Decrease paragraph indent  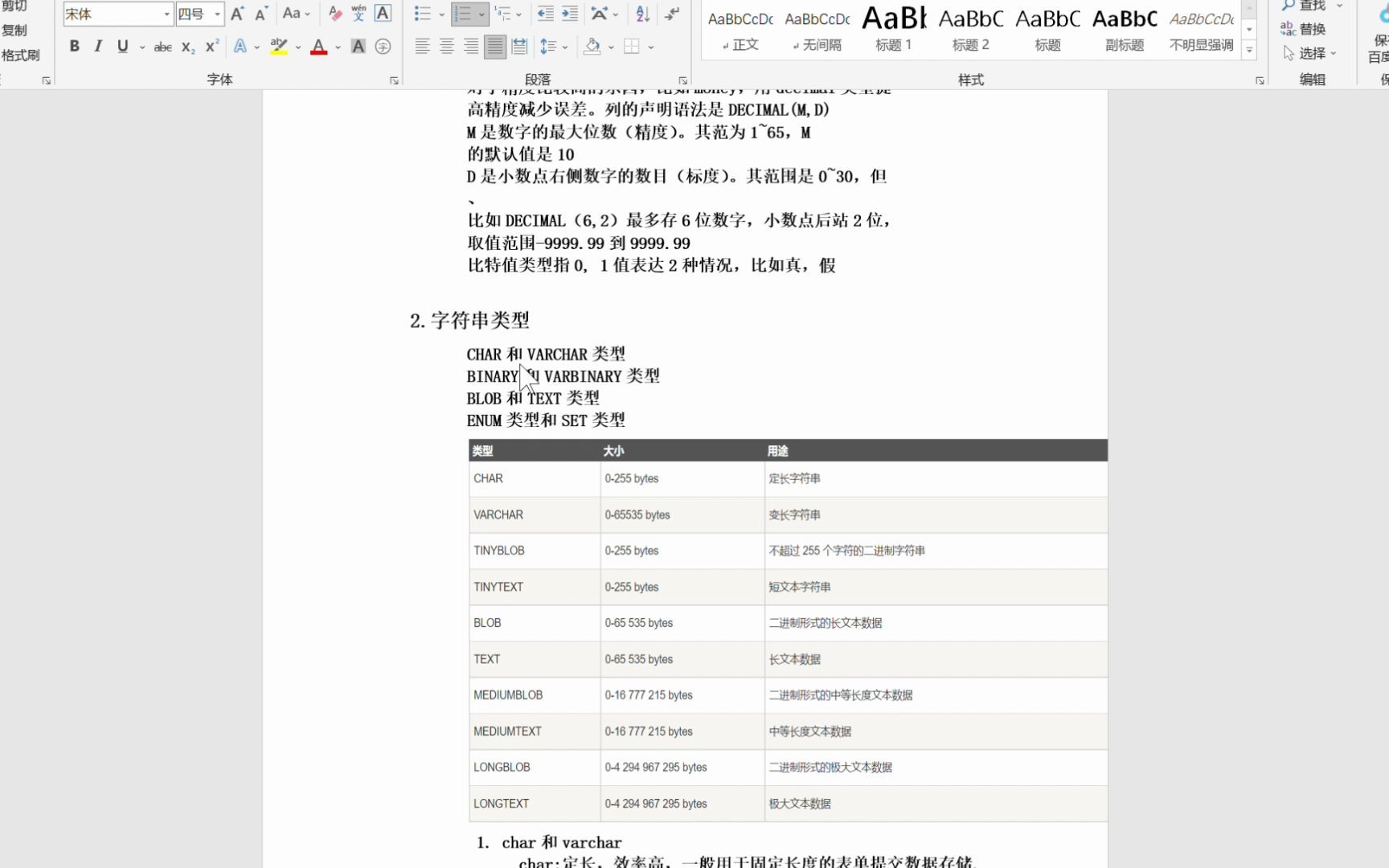click(x=546, y=14)
